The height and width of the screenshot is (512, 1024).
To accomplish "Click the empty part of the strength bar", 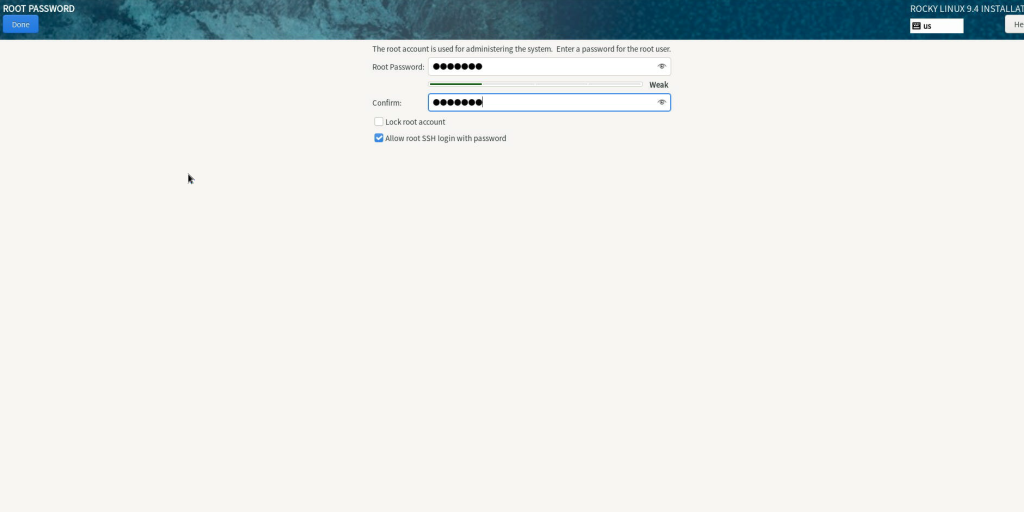I will tap(560, 84).
